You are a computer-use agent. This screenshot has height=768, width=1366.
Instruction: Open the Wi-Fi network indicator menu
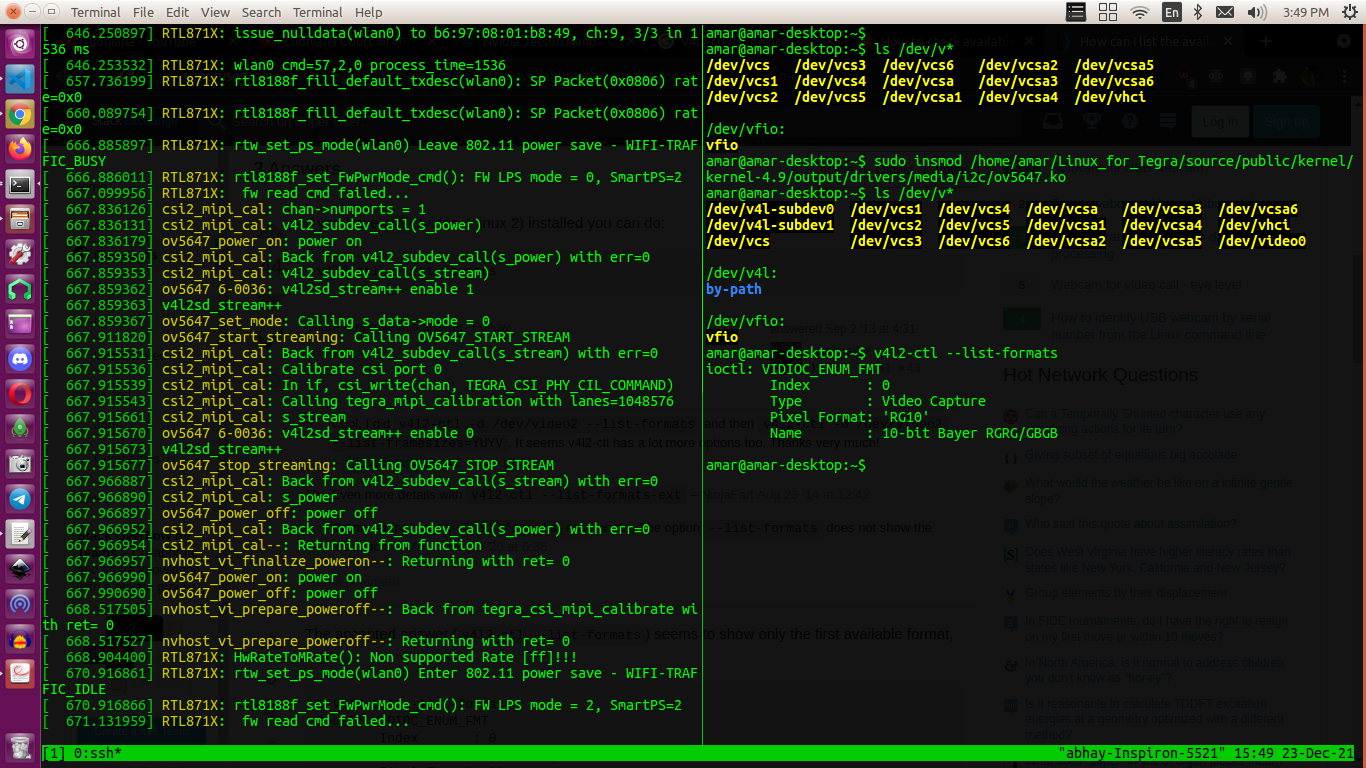1139,11
